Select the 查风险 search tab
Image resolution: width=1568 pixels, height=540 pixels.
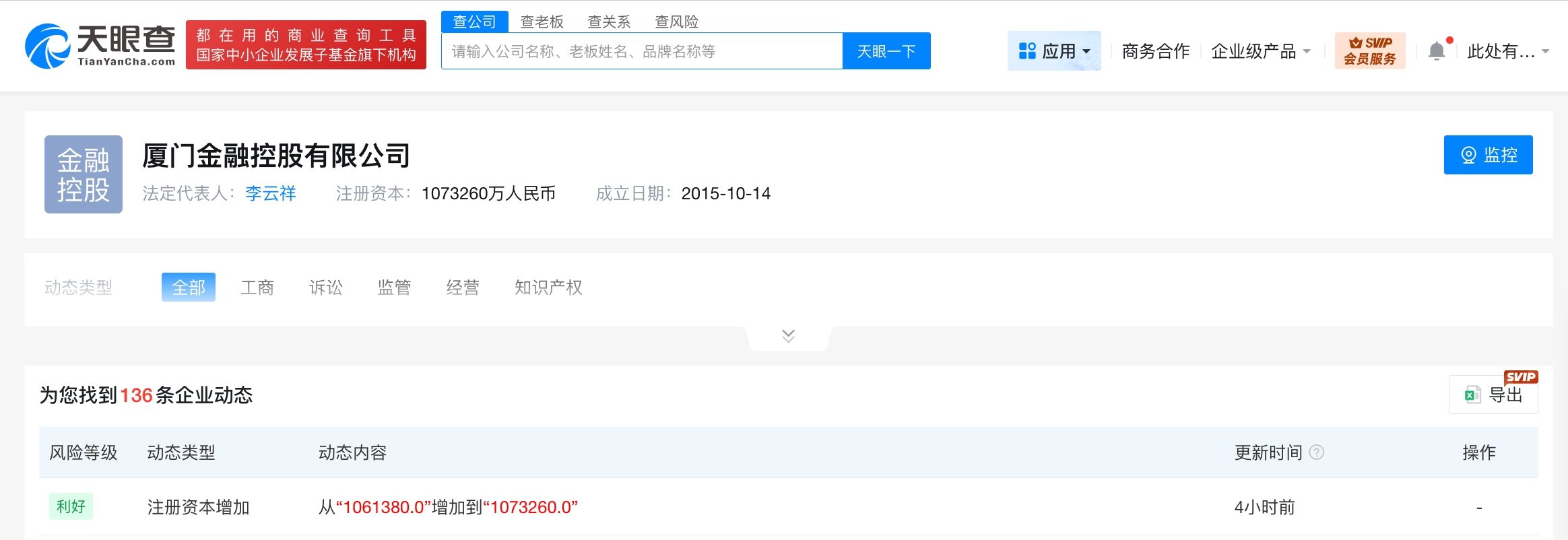tap(676, 22)
